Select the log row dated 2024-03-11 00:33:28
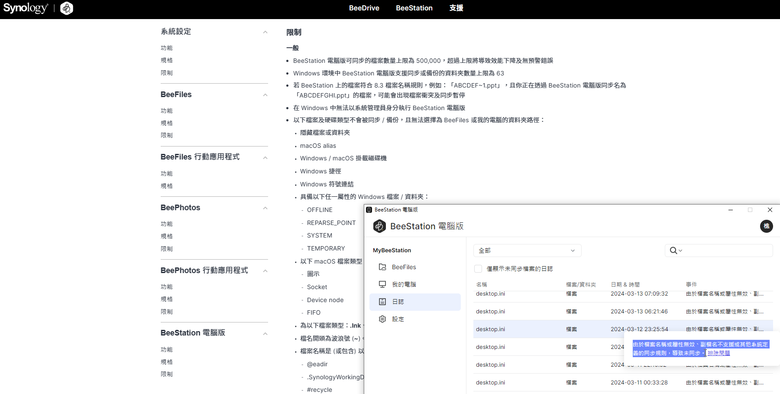The height and width of the screenshot is (394, 780). [623, 383]
